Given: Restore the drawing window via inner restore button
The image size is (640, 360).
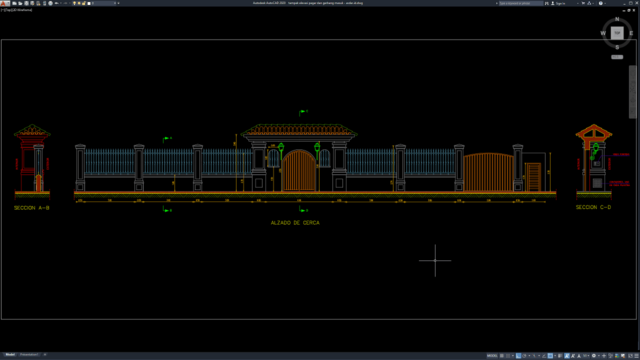Looking at the screenshot, I should [629, 10].
